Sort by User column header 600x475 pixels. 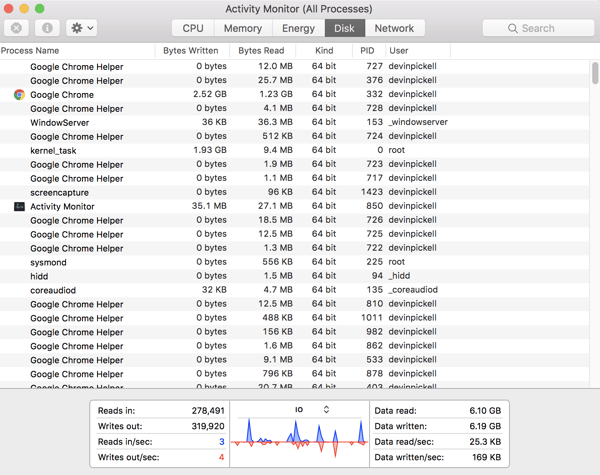[x=418, y=51]
